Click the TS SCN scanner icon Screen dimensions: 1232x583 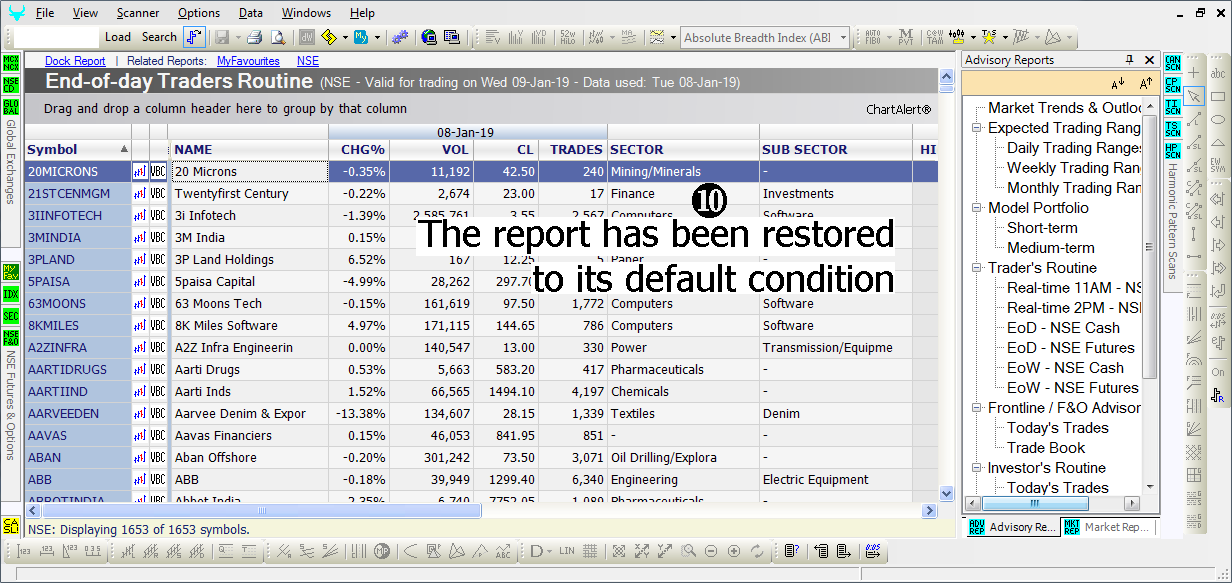1173,128
